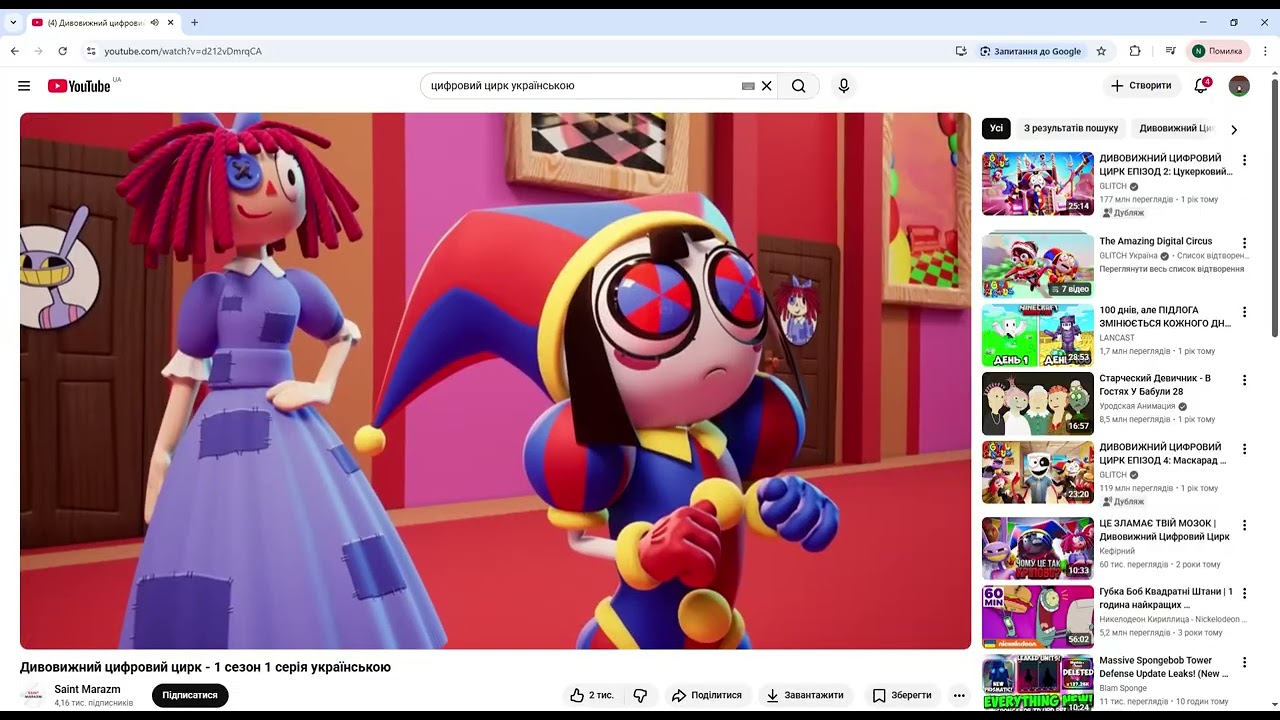This screenshot has height=720, width=1280.
Task: Reload the page with the refresh icon
Action: (x=63, y=51)
